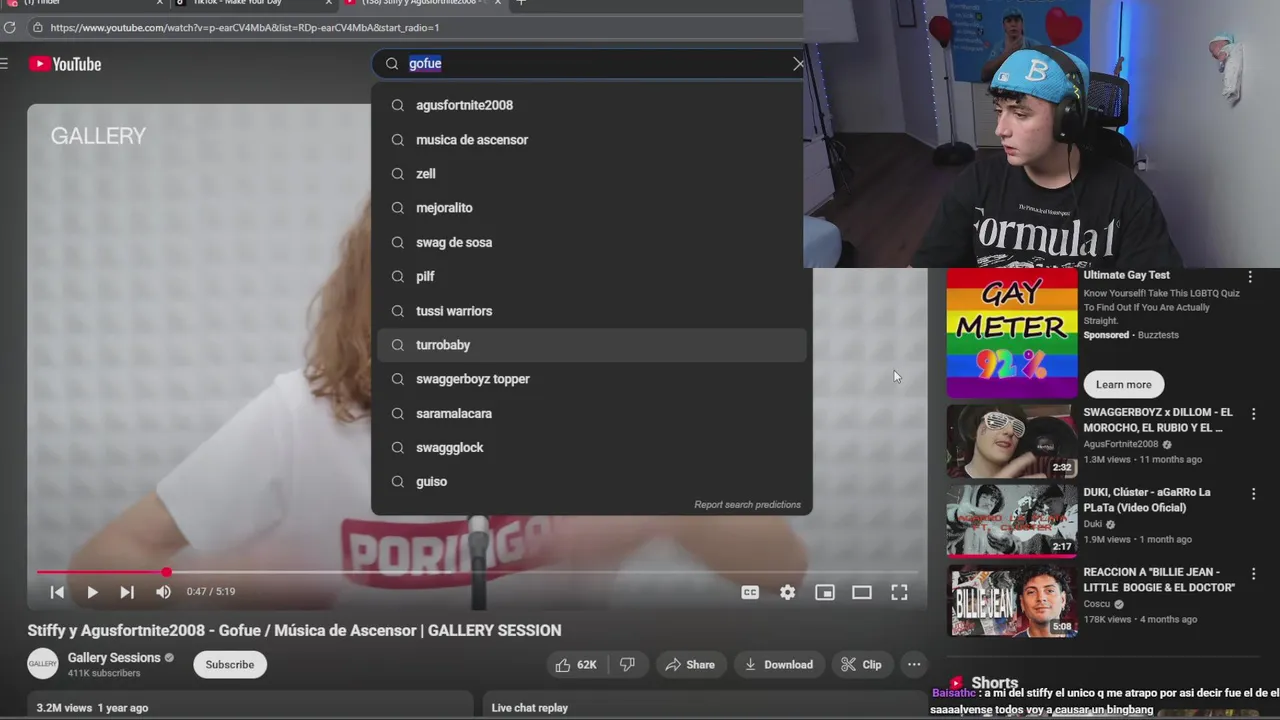1280x720 pixels.
Task: Select the 'musica de ascensor' search suggestion
Action: (591, 140)
